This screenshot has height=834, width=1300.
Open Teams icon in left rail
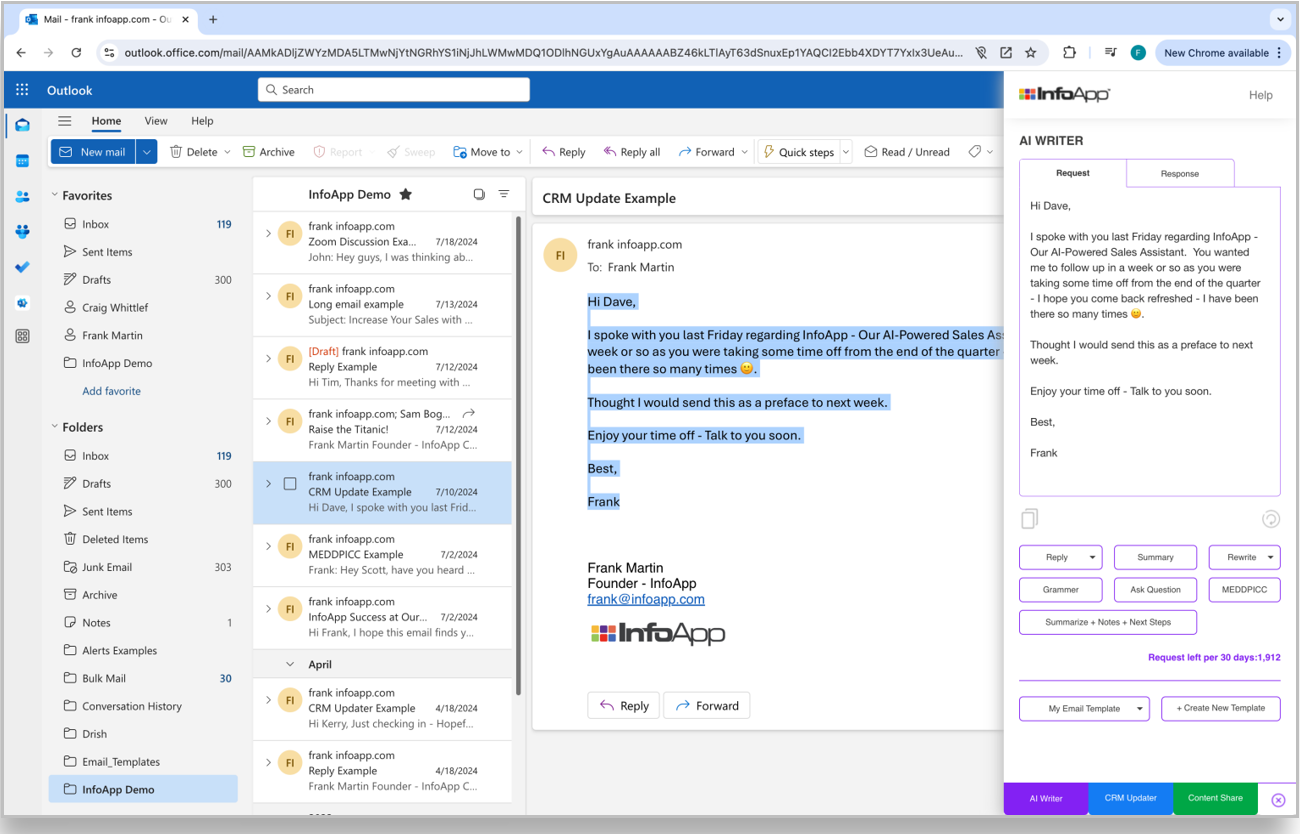point(22,232)
